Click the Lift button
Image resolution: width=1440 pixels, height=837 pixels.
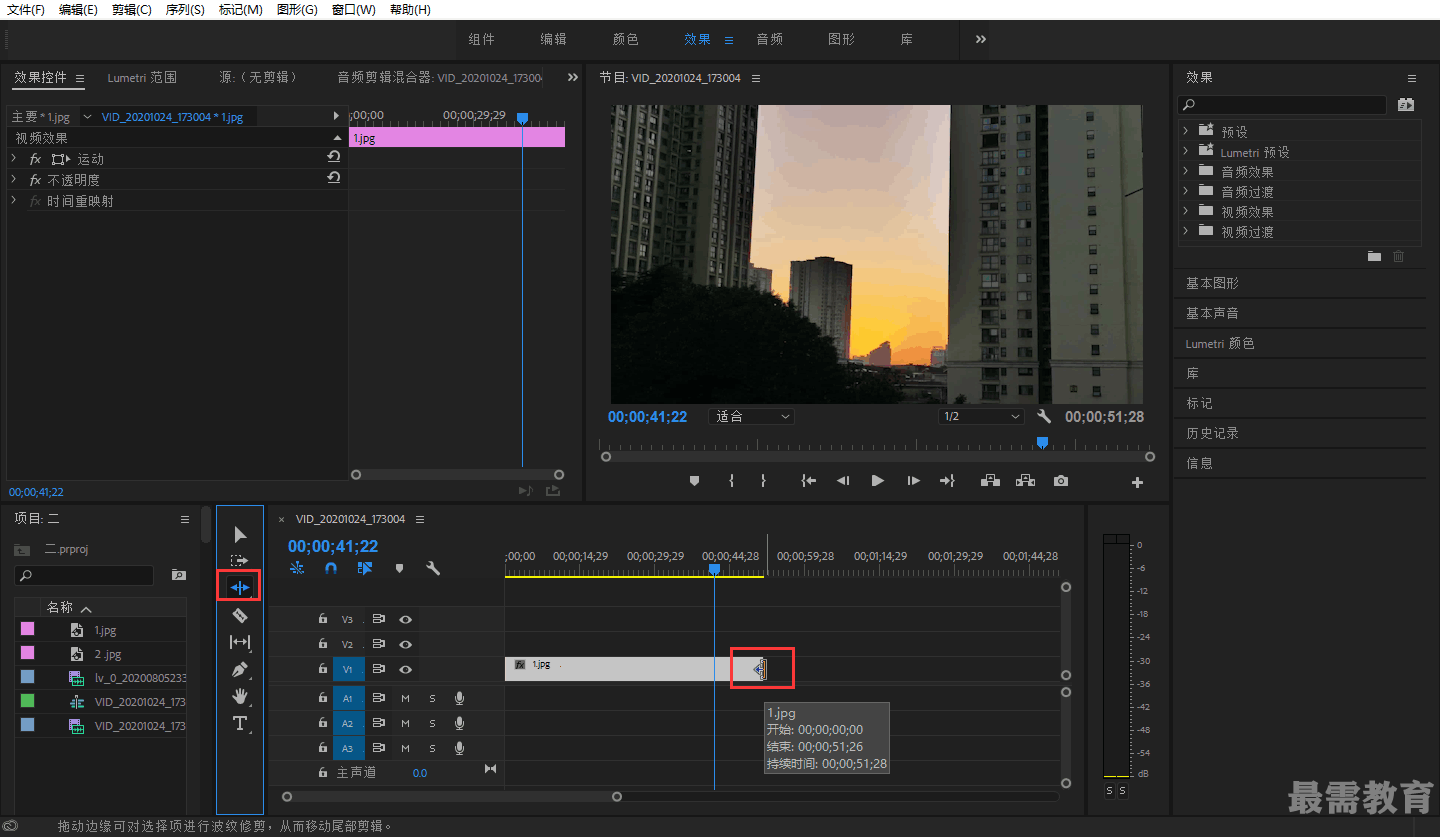[x=990, y=481]
